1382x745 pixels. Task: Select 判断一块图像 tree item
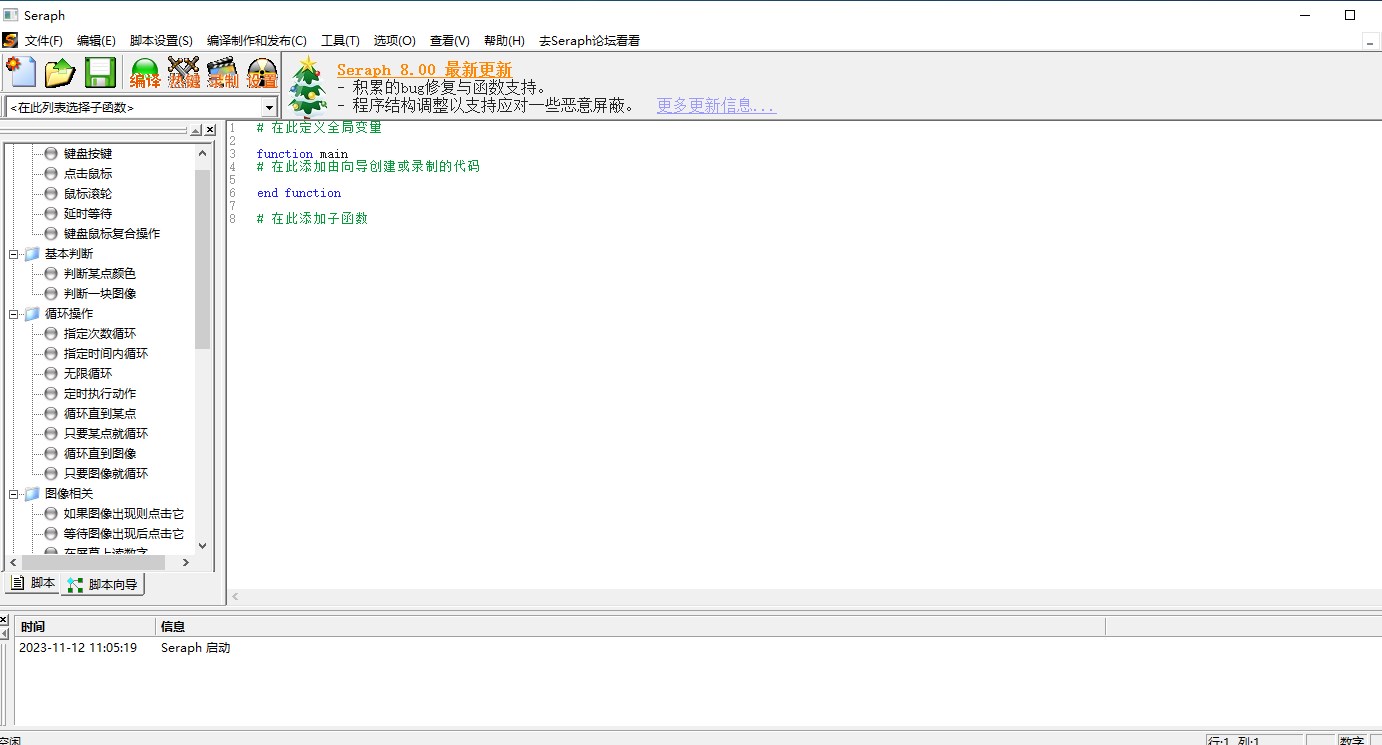(x=100, y=294)
